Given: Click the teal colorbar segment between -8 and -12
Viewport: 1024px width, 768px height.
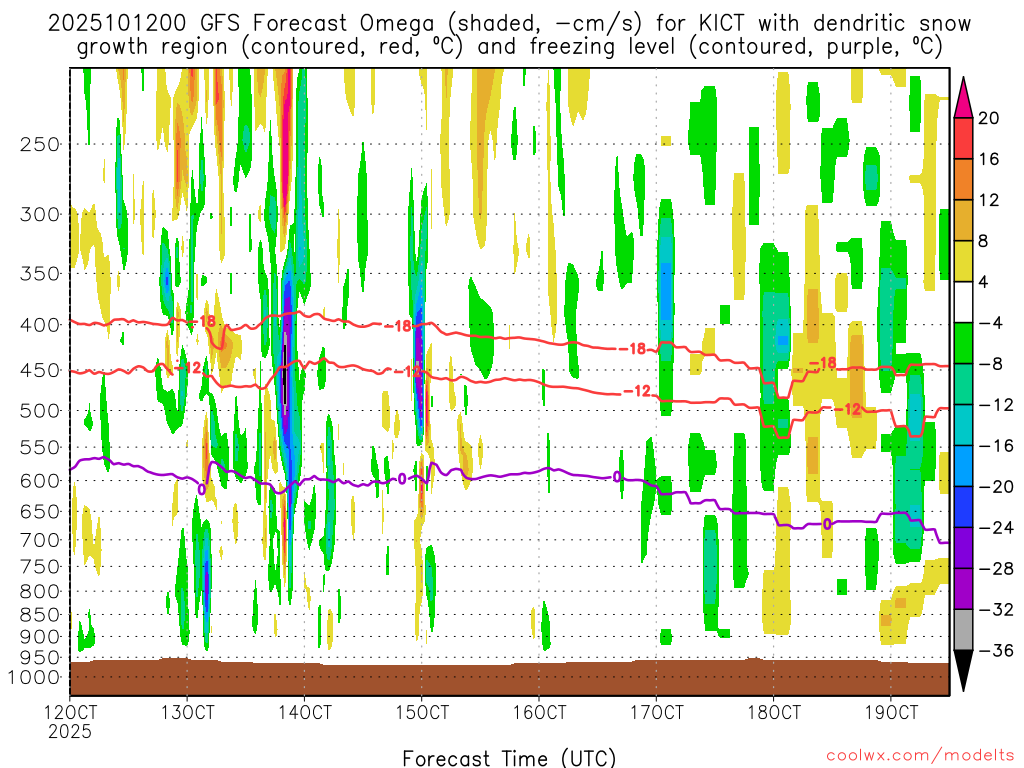Looking at the screenshot, I should coord(963,384).
